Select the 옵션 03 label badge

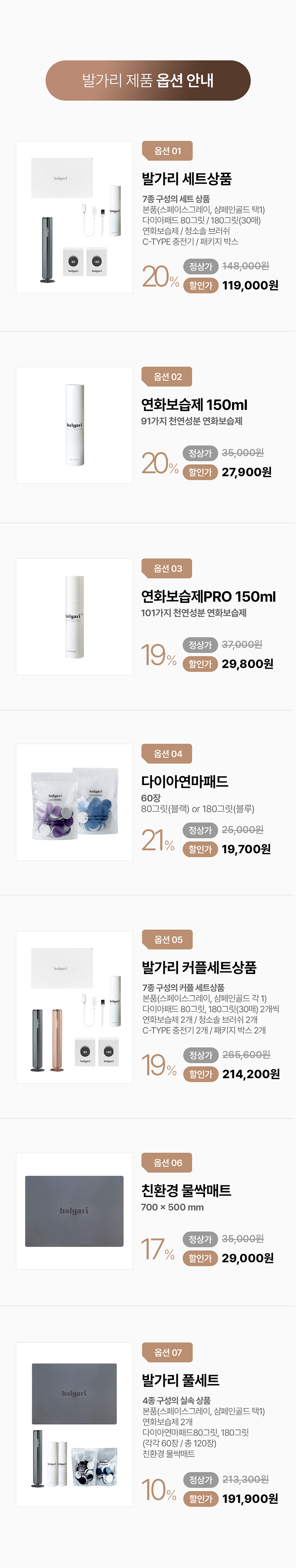point(168,569)
